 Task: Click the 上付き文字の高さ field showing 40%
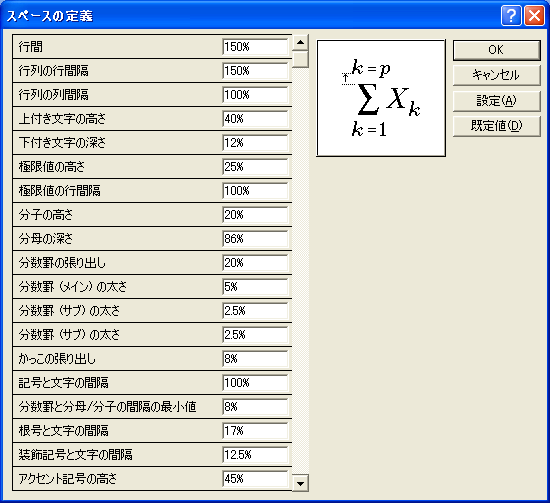point(255,119)
